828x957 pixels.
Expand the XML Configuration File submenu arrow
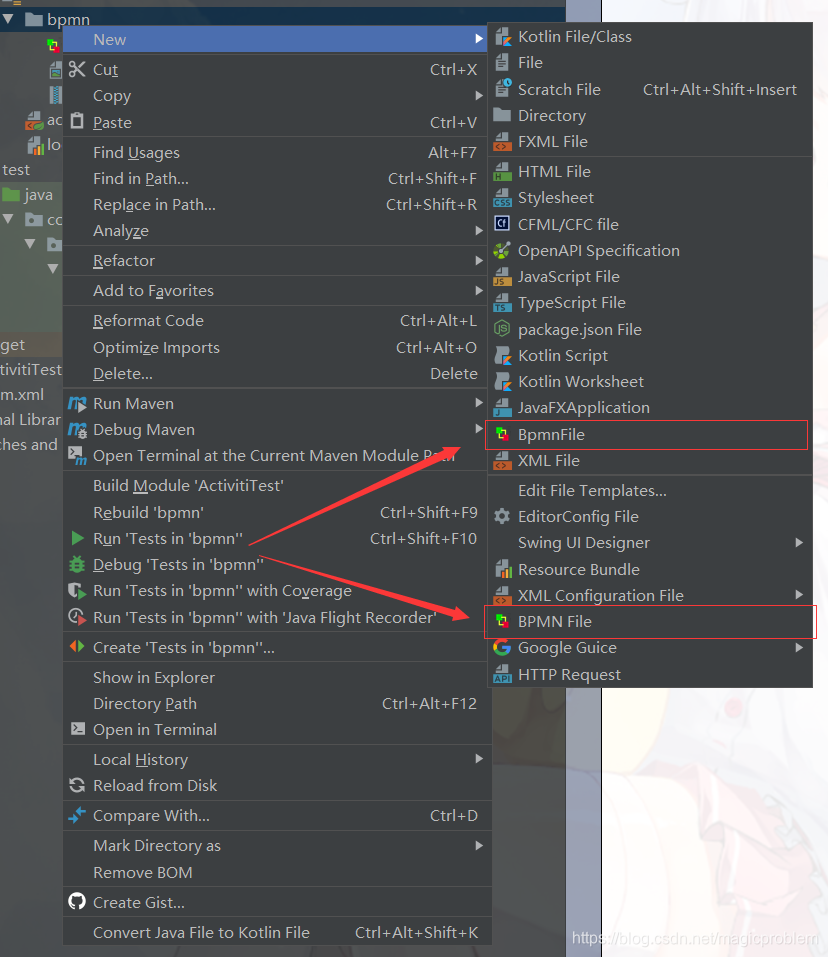(x=799, y=595)
